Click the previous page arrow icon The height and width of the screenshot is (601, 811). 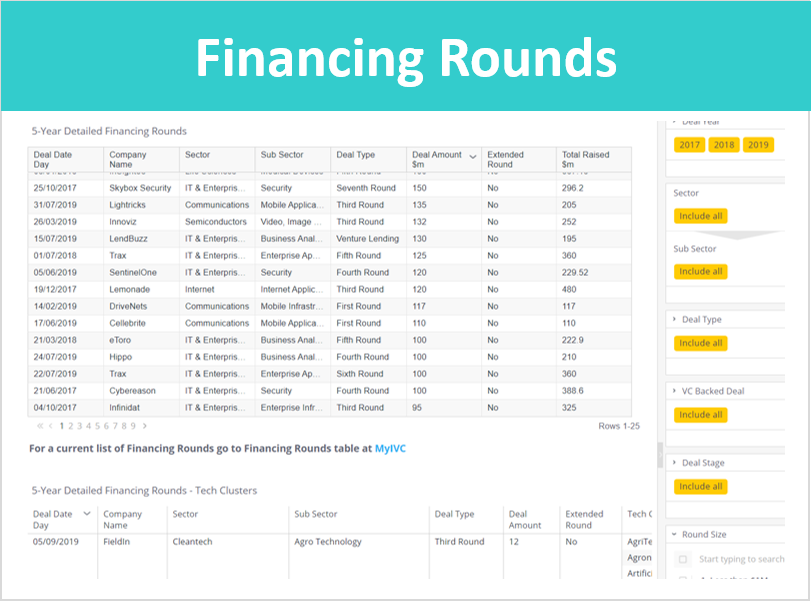pyautogui.click(x=51, y=426)
